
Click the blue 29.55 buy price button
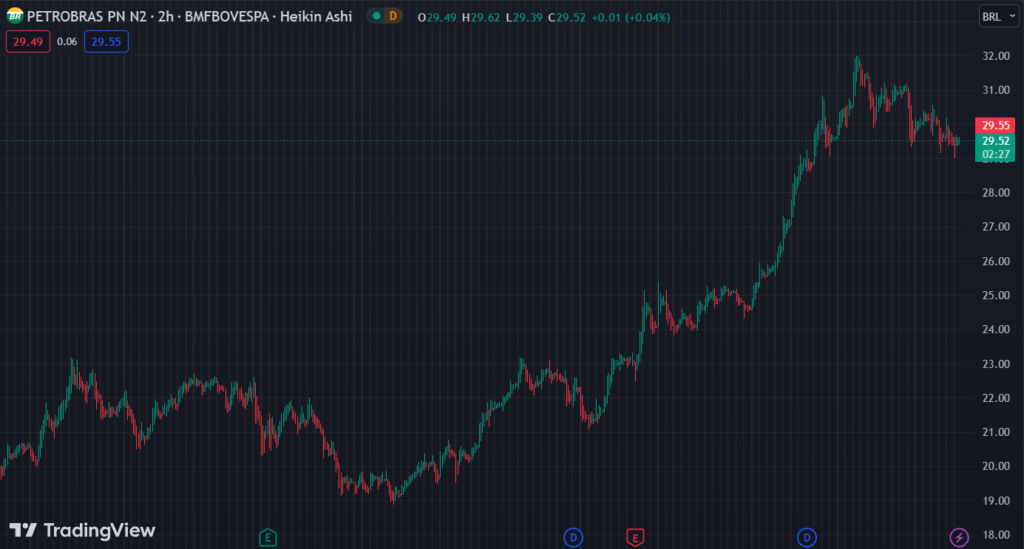click(x=106, y=42)
